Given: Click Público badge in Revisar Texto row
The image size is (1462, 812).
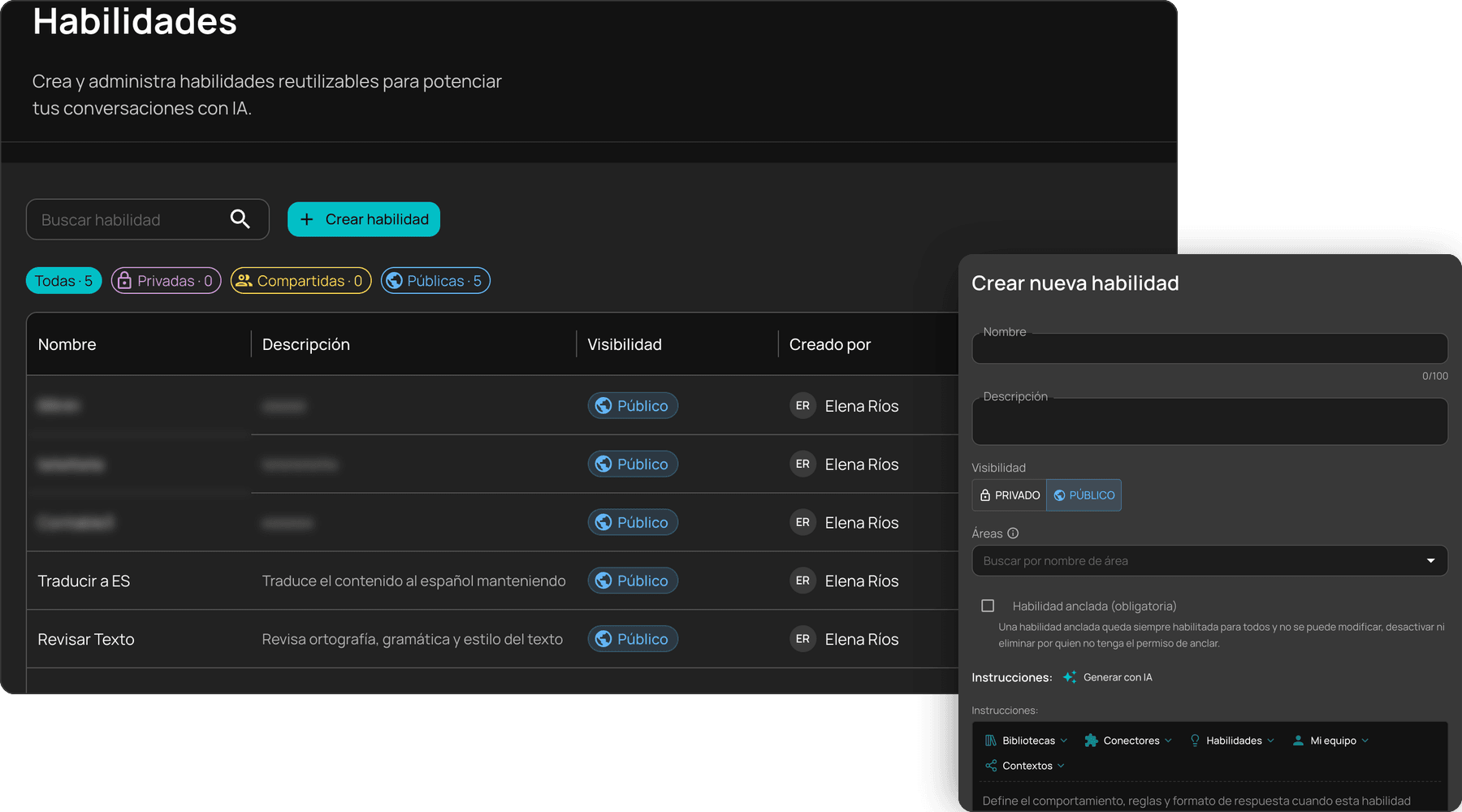Looking at the screenshot, I should tap(633, 639).
